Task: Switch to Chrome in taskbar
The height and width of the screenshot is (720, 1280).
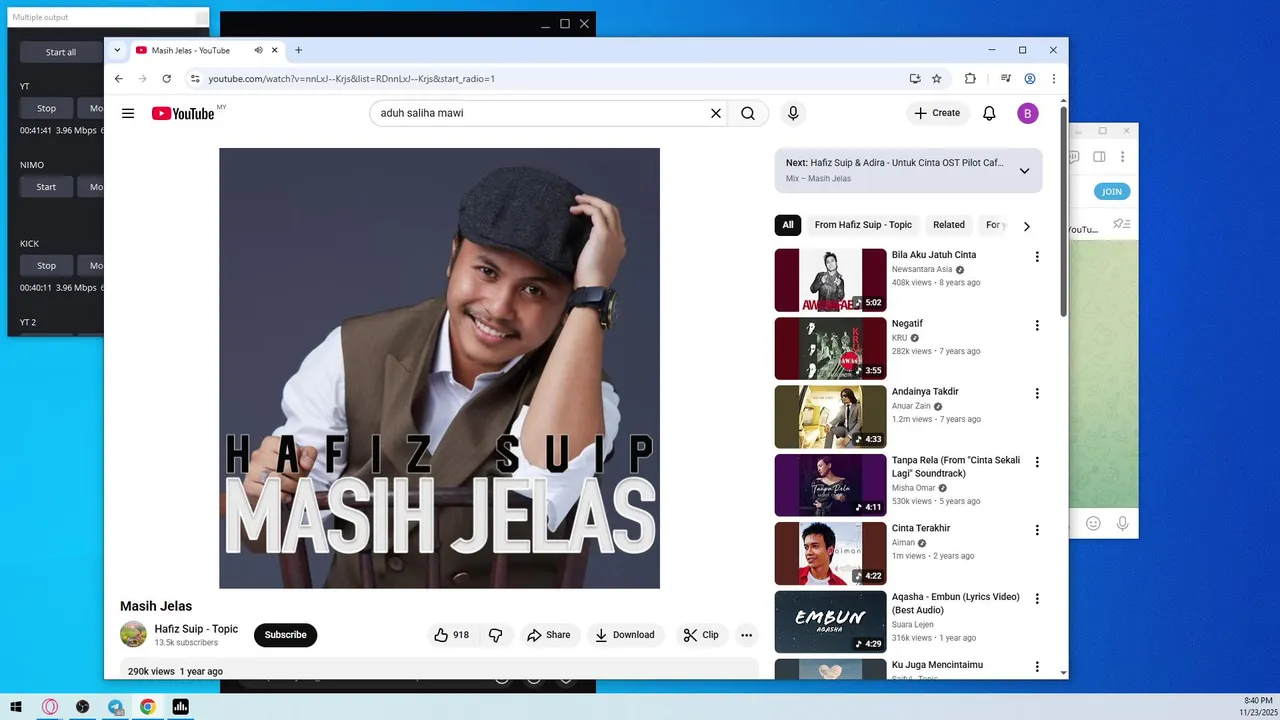Action: tap(148, 707)
